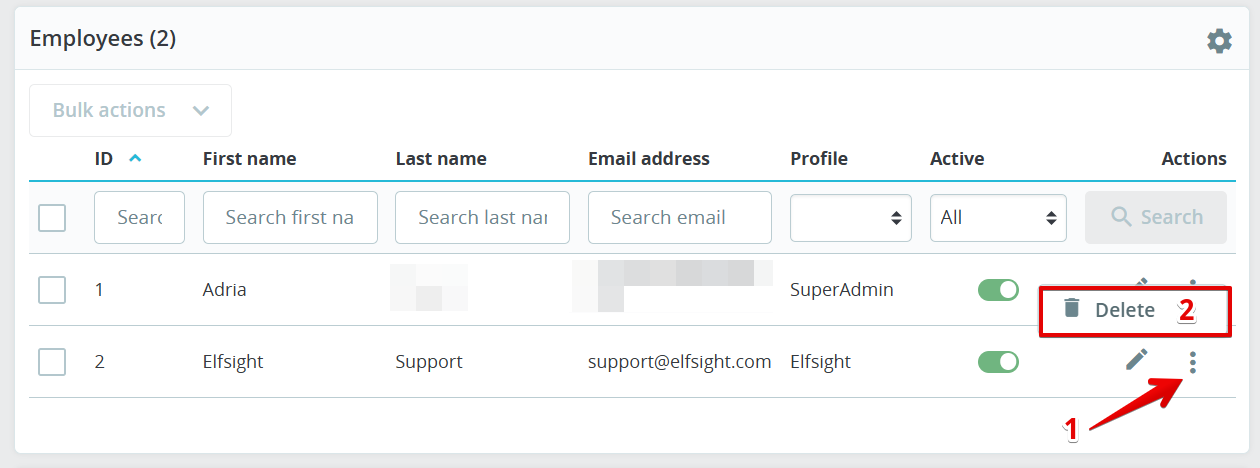This screenshot has width=1260, height=468.
Task: Click the trash icon in the Delete menu
Action: [x=1072, y=308]
